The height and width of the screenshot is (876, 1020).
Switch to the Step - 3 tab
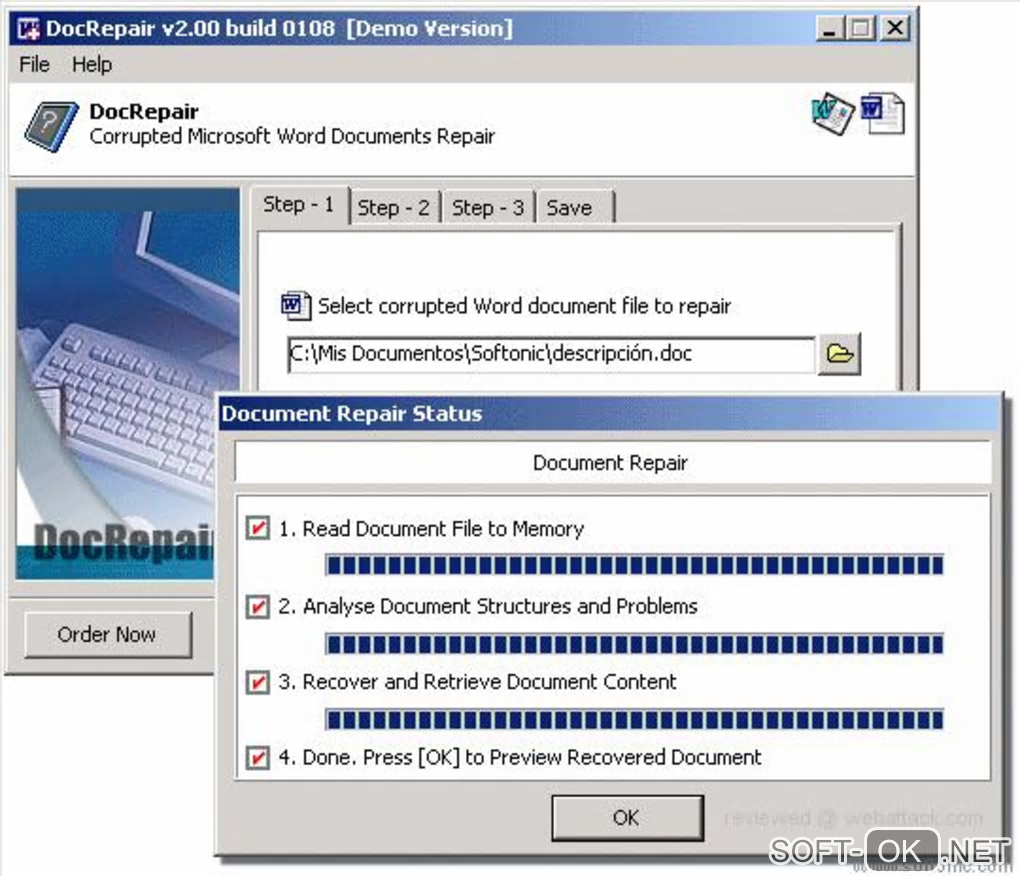click(488, 208)
